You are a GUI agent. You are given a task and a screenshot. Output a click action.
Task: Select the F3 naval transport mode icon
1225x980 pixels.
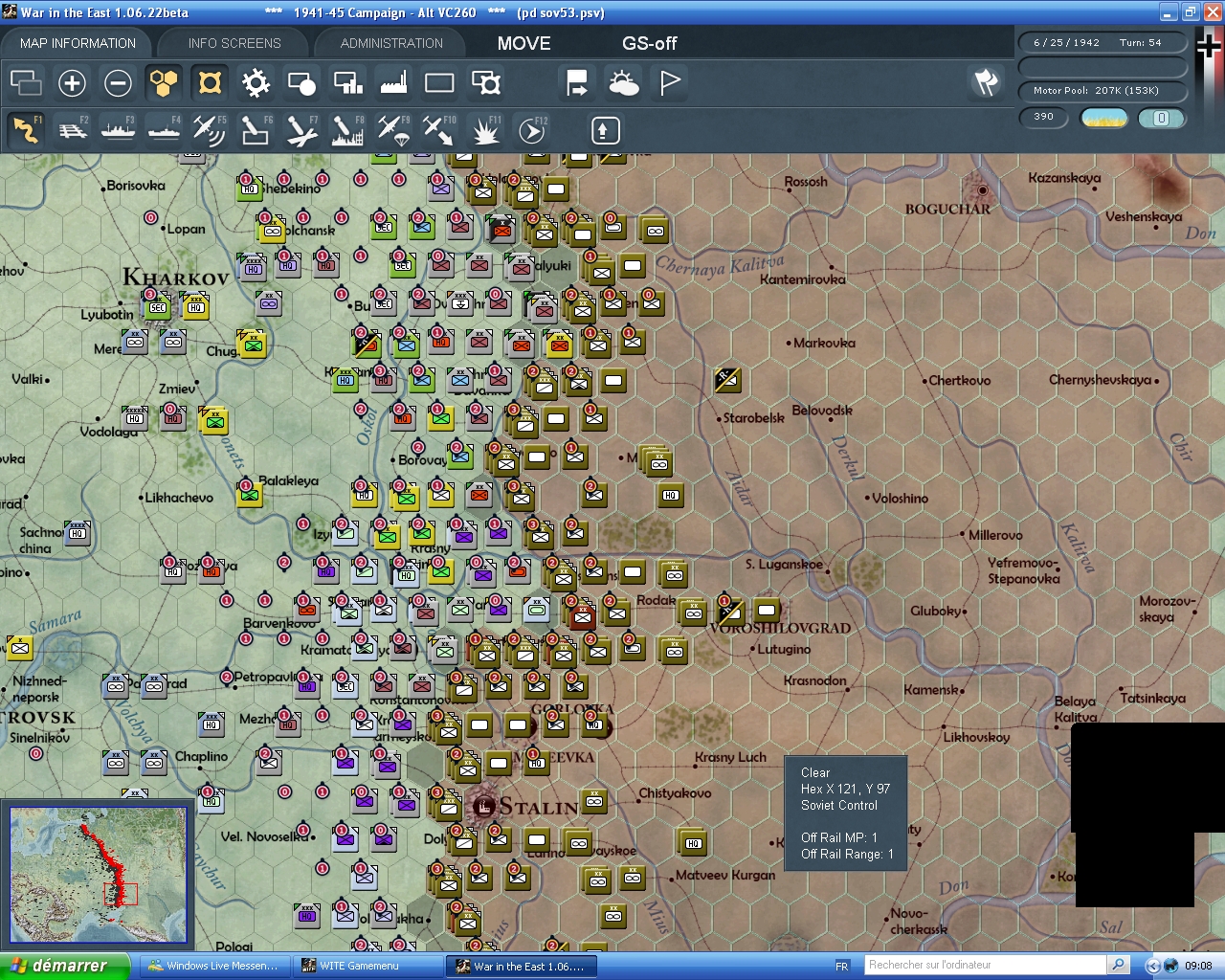pos(118,129)
